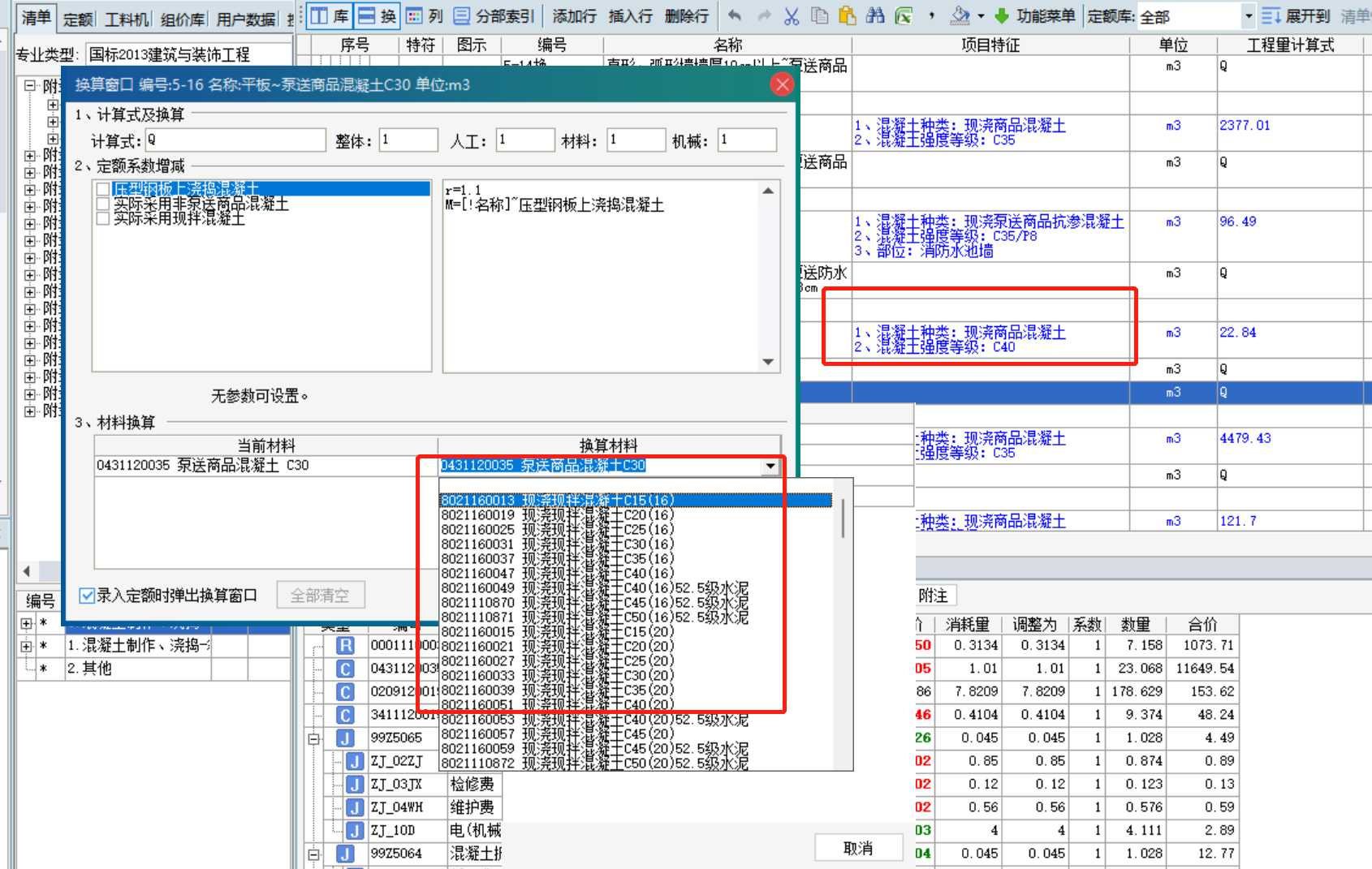This screenshot has width=1372, height=869.
Task: Open the 附注 tab
Action: point(934,596)
